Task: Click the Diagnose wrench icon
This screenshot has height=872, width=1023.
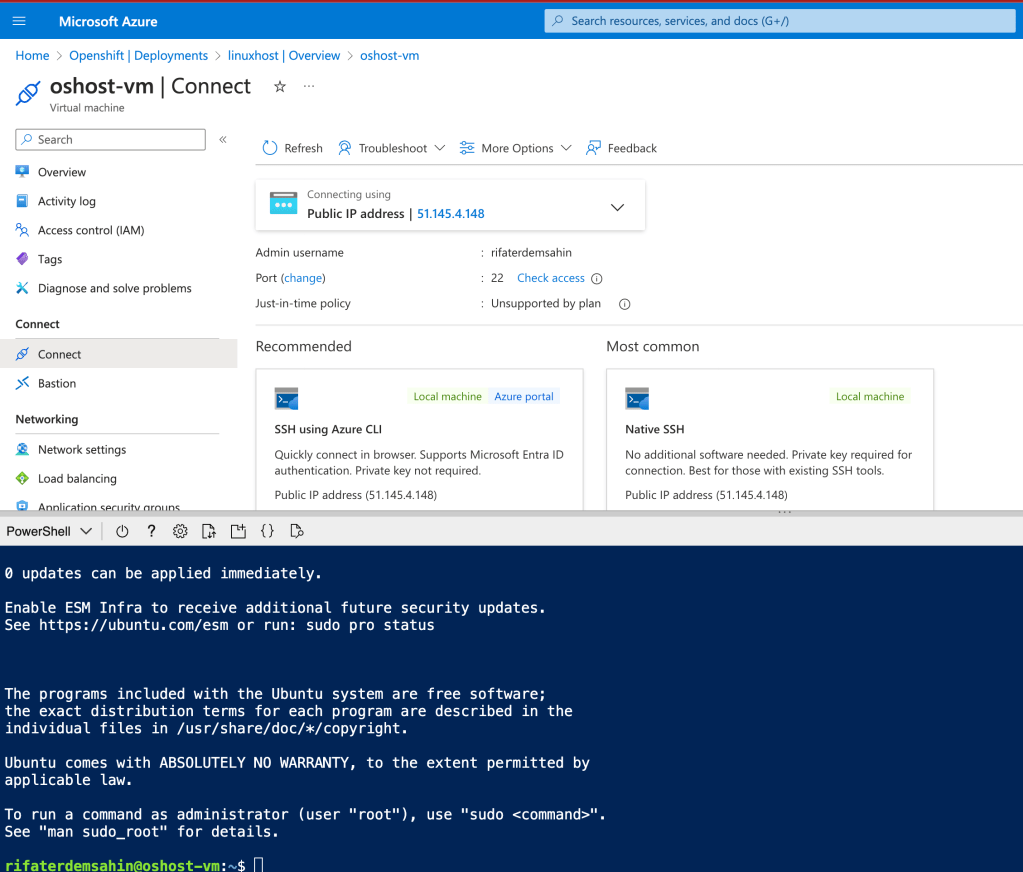Action: click(x=22, y=288)
